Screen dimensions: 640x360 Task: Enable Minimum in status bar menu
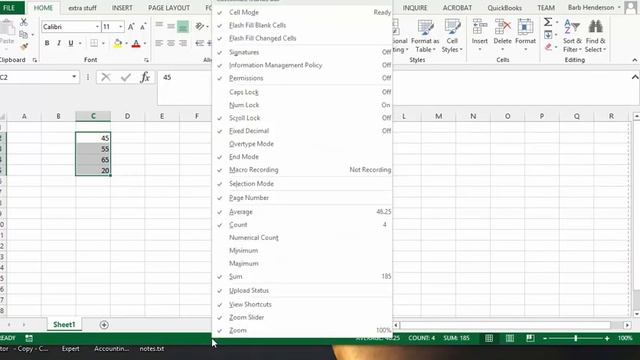(x=302, y=251)
